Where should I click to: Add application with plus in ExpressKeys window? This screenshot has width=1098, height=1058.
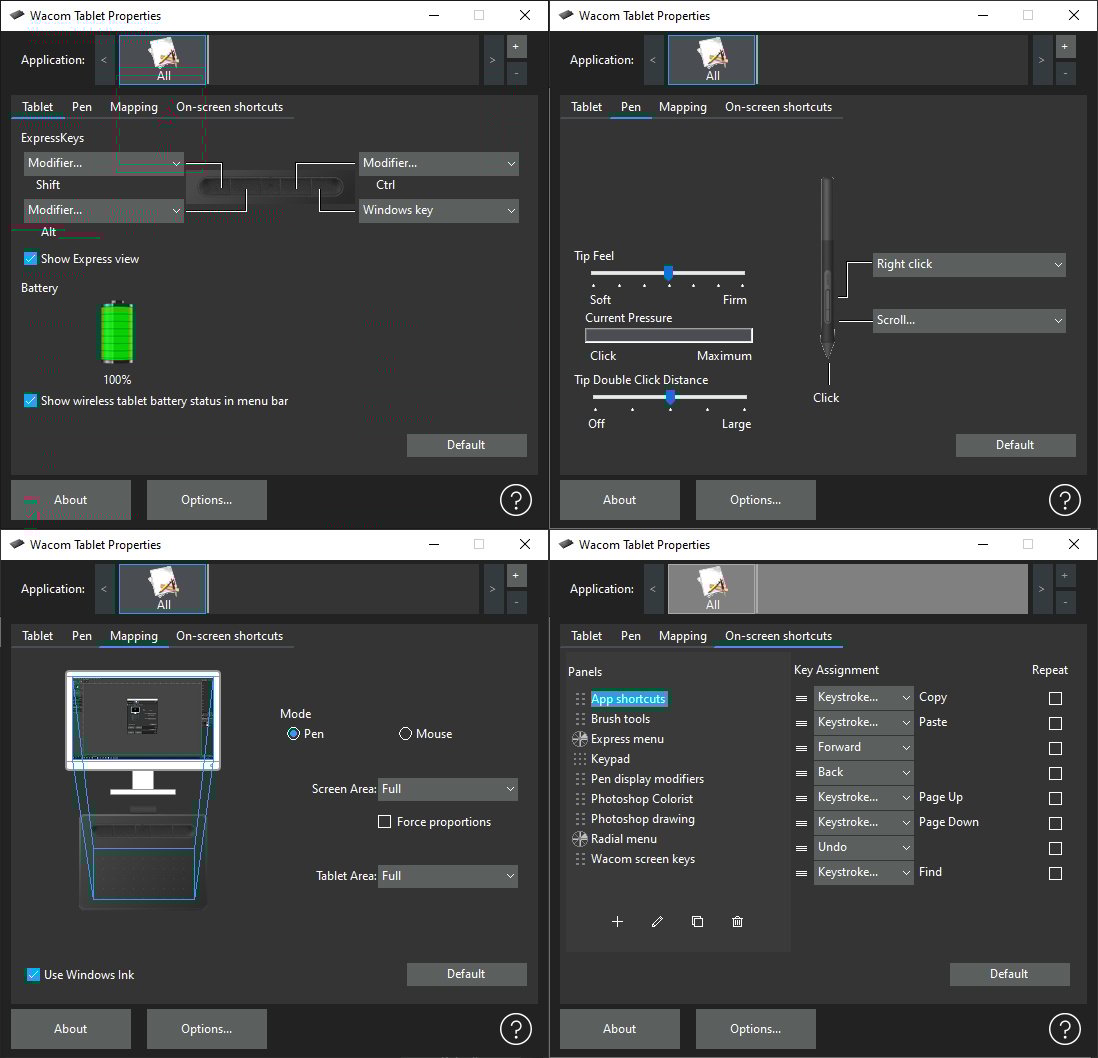pos(515,47)
